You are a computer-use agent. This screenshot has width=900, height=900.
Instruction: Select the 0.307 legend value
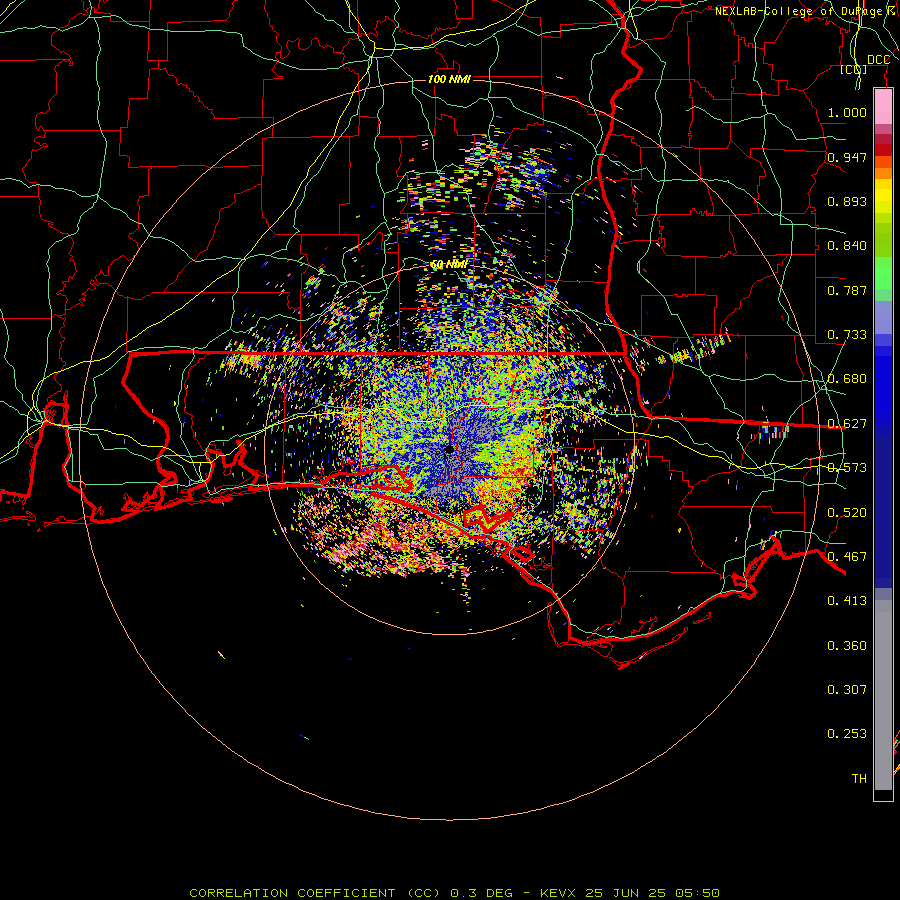pos(847,690)
